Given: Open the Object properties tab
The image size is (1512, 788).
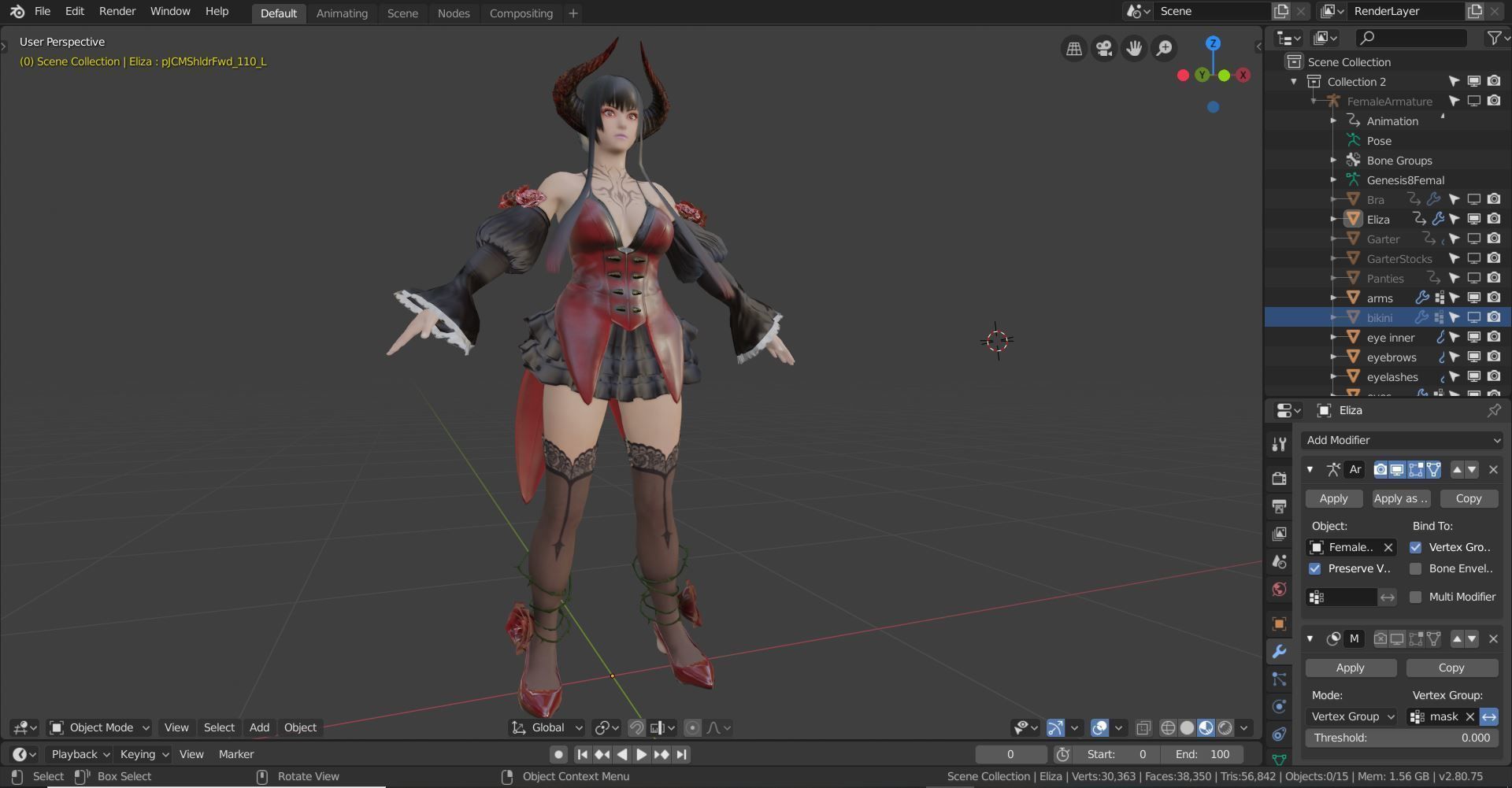Looking at the screenshot, I should 1279,623.
